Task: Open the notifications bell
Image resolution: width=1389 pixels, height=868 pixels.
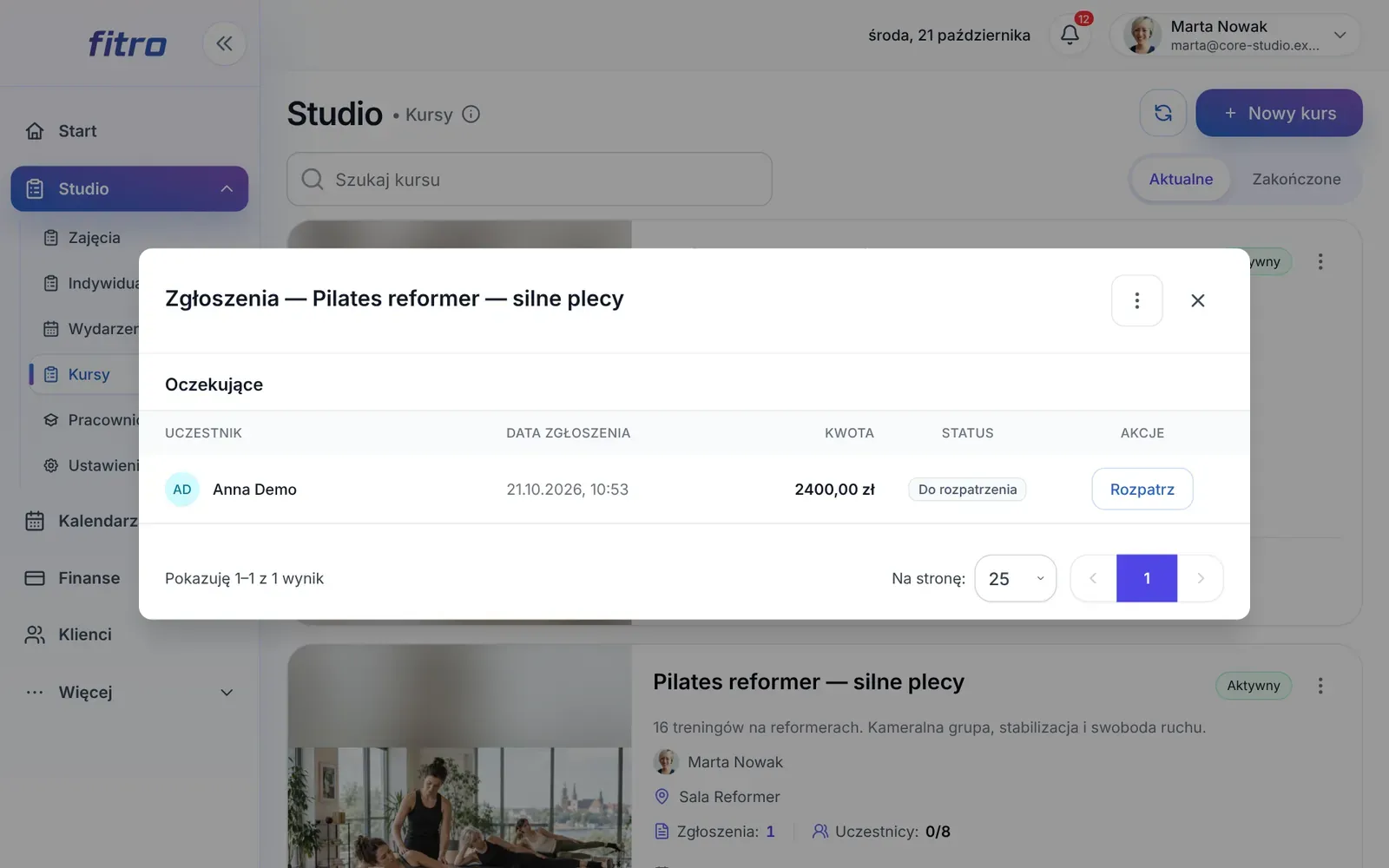Action: pyautogui.click(x=1070, y=35)
